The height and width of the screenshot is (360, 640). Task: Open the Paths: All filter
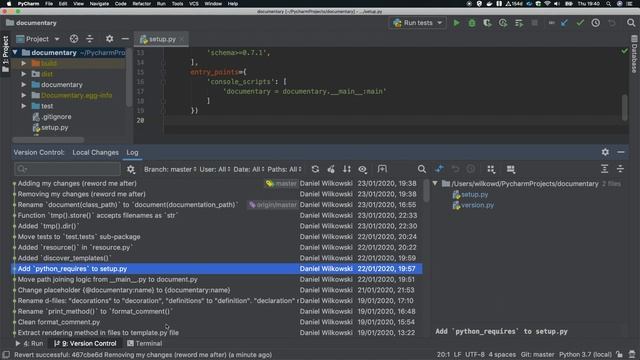tap(284, 169)
